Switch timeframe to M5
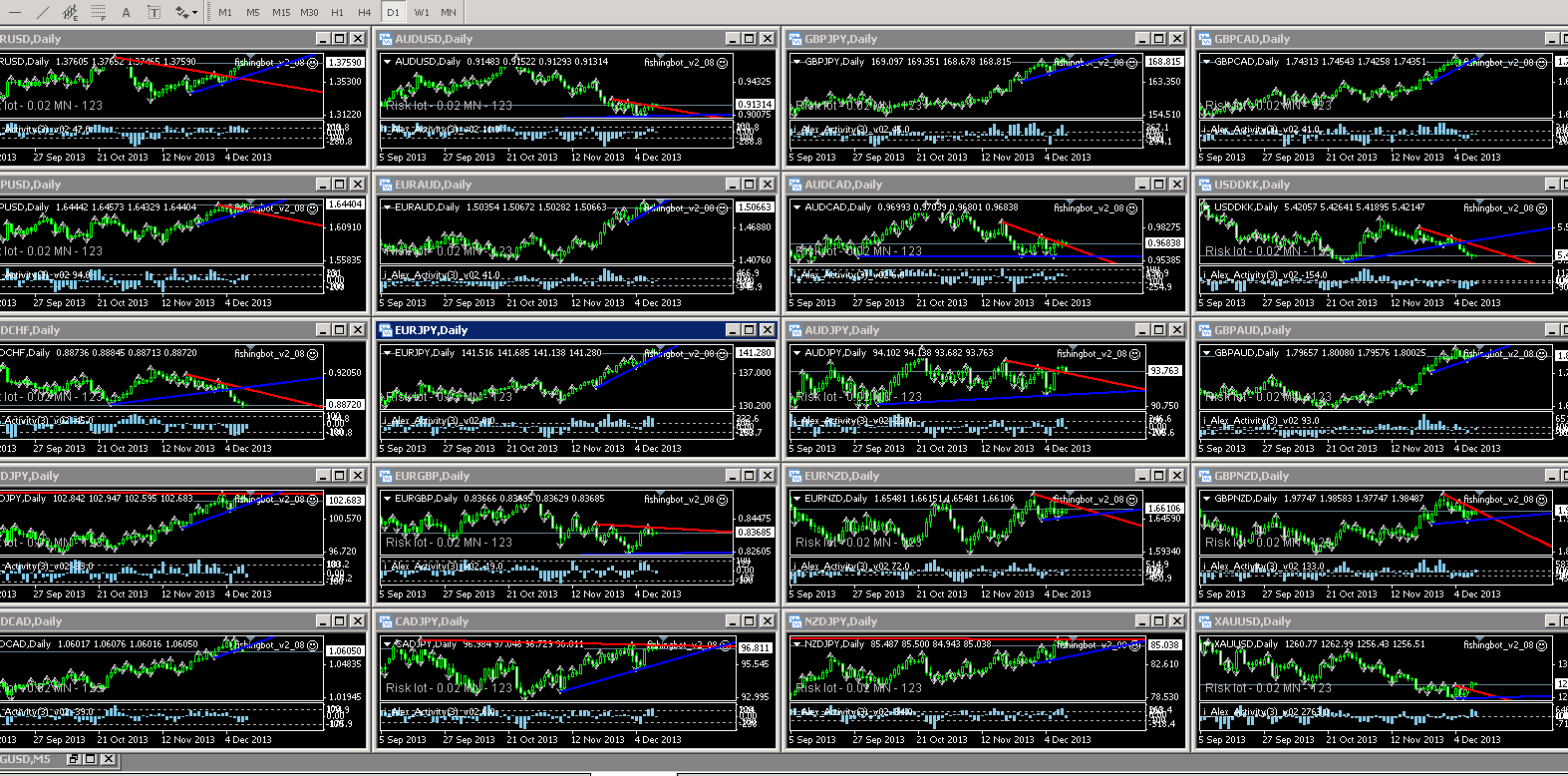Screen dimensions: 1568x776 [253, 12]
